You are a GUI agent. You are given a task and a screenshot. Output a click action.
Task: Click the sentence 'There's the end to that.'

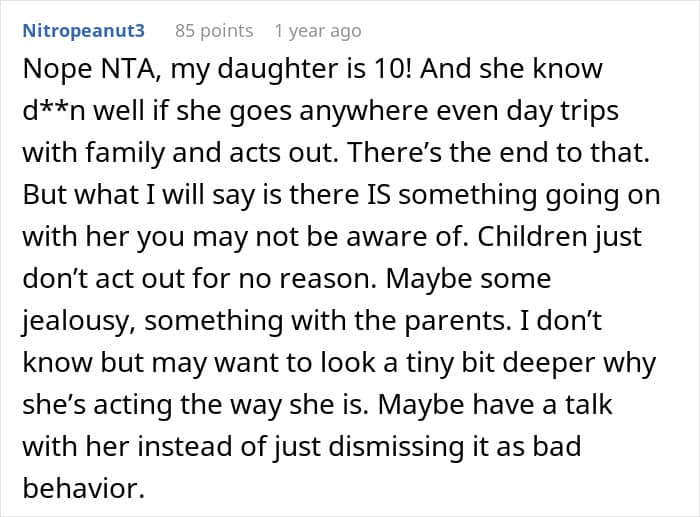[x=498, y=152]
